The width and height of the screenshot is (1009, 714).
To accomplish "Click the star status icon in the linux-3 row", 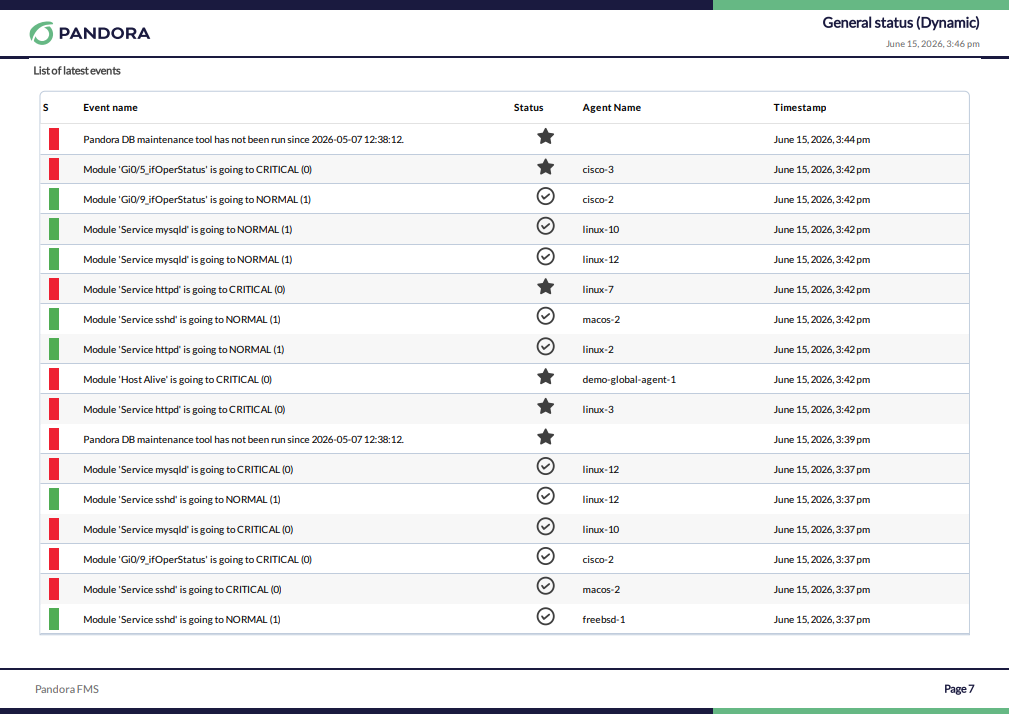I will coord(545,407).
